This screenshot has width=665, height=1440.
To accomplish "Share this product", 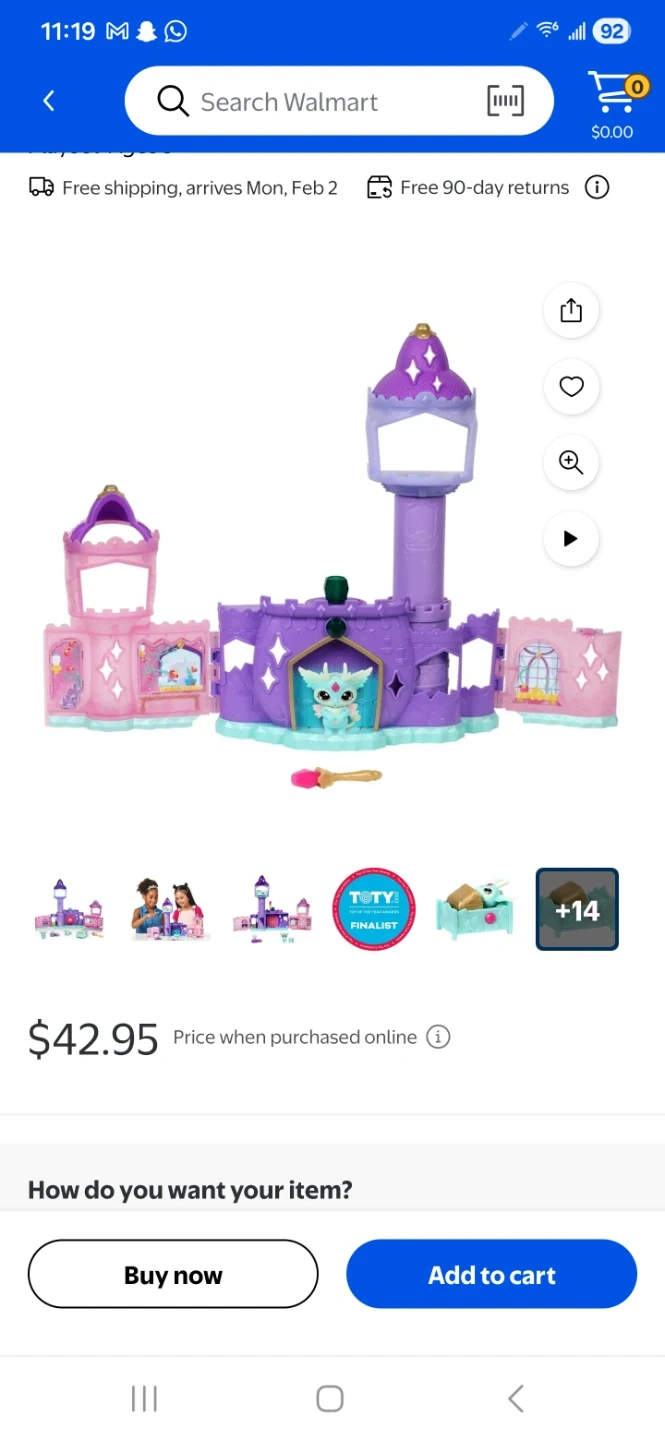I will 571,310.
